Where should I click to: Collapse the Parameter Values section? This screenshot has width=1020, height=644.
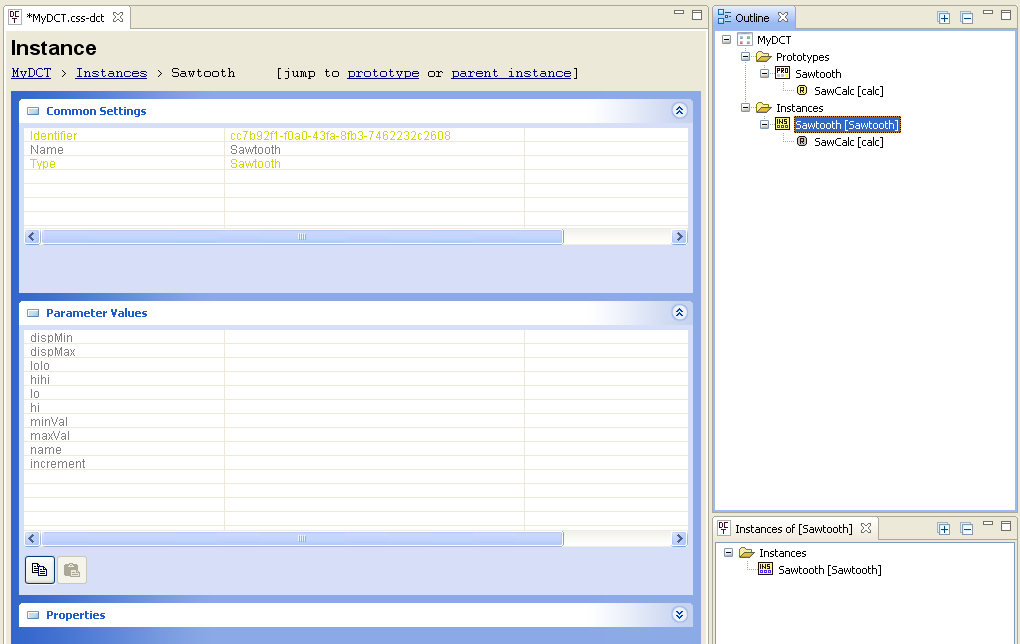tap(679, 313)
